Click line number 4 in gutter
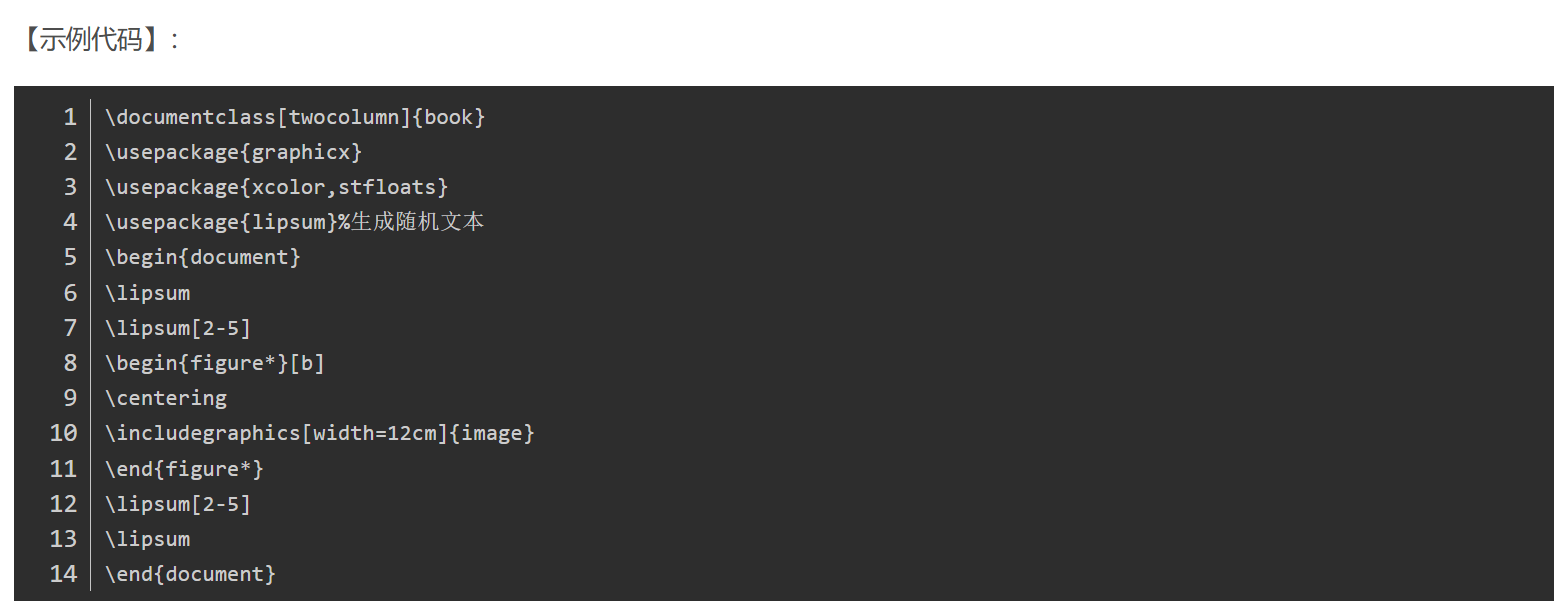 click(x=70, y=222)
